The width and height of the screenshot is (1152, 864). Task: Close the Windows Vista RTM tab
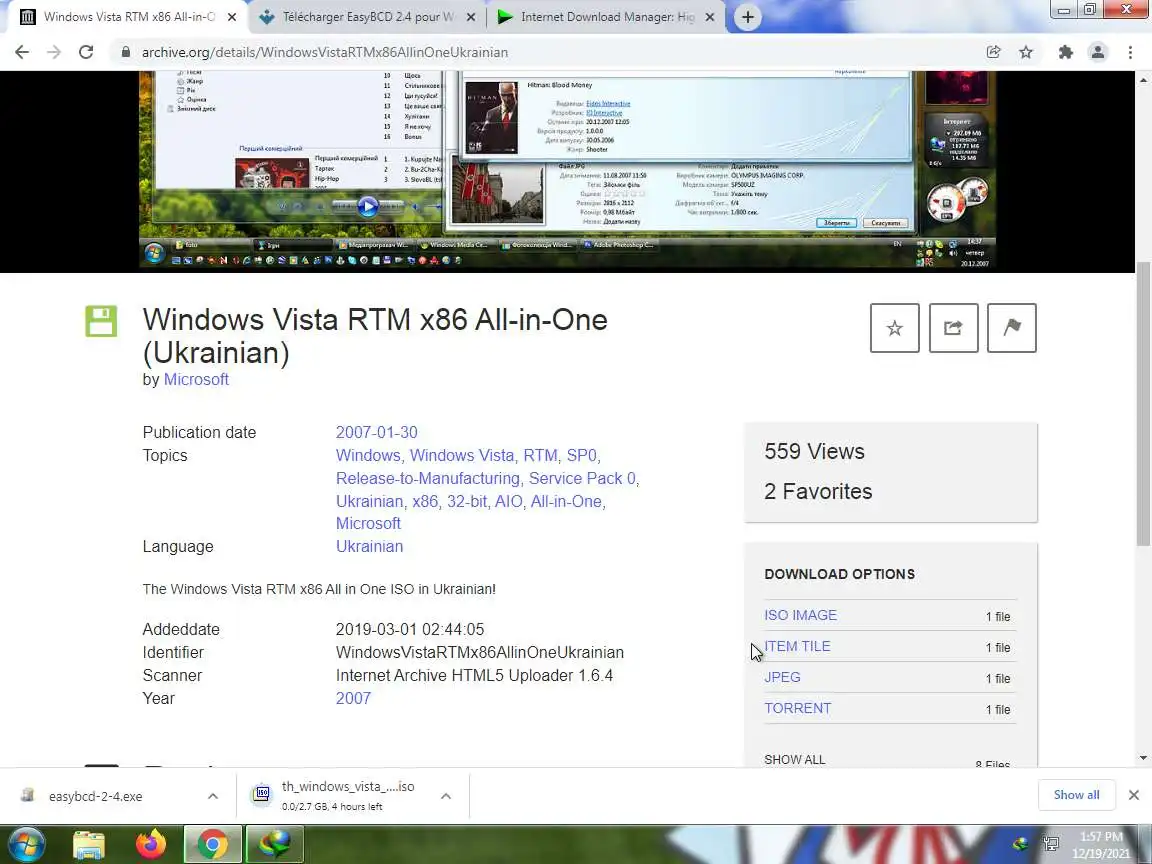coord(232,17)
